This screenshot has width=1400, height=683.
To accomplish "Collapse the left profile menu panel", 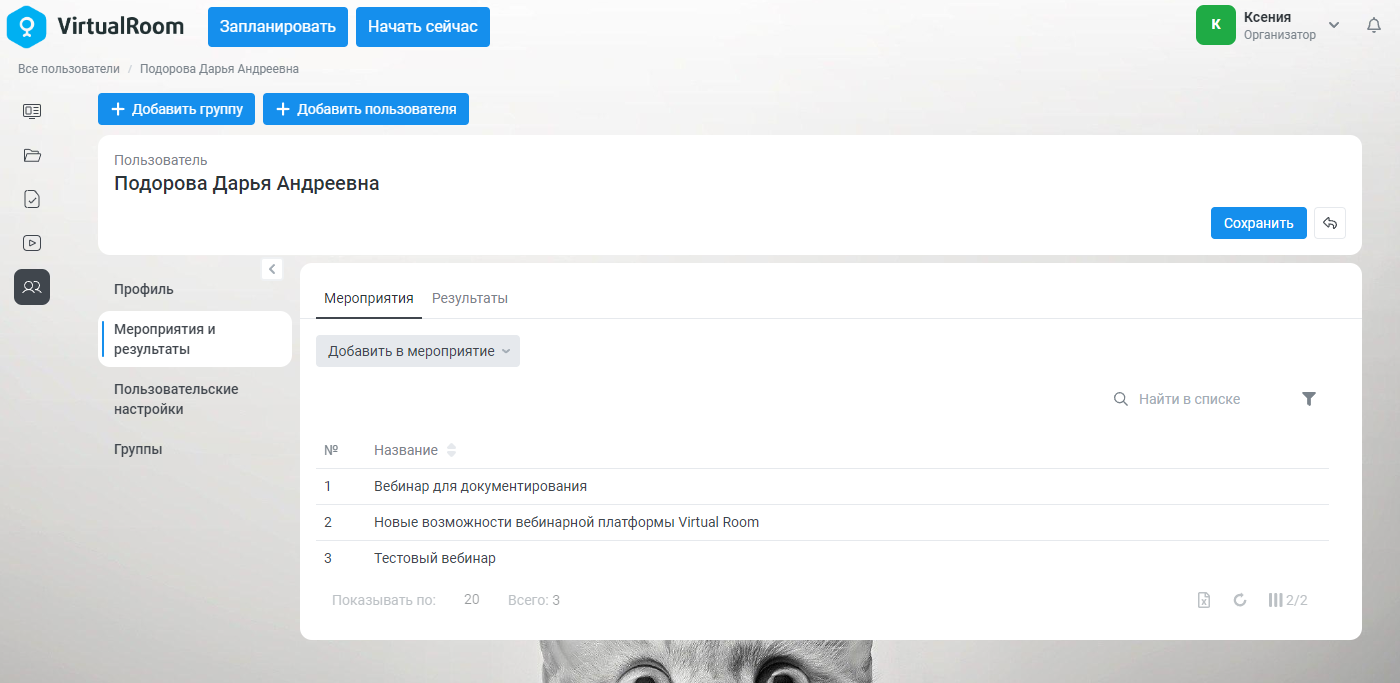I will tap(272, 269).
